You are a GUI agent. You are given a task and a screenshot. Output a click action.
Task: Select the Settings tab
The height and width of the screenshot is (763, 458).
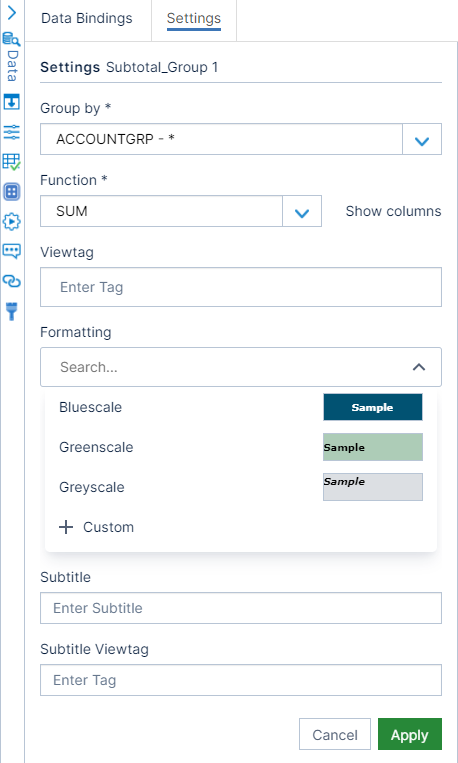(194, 18)
